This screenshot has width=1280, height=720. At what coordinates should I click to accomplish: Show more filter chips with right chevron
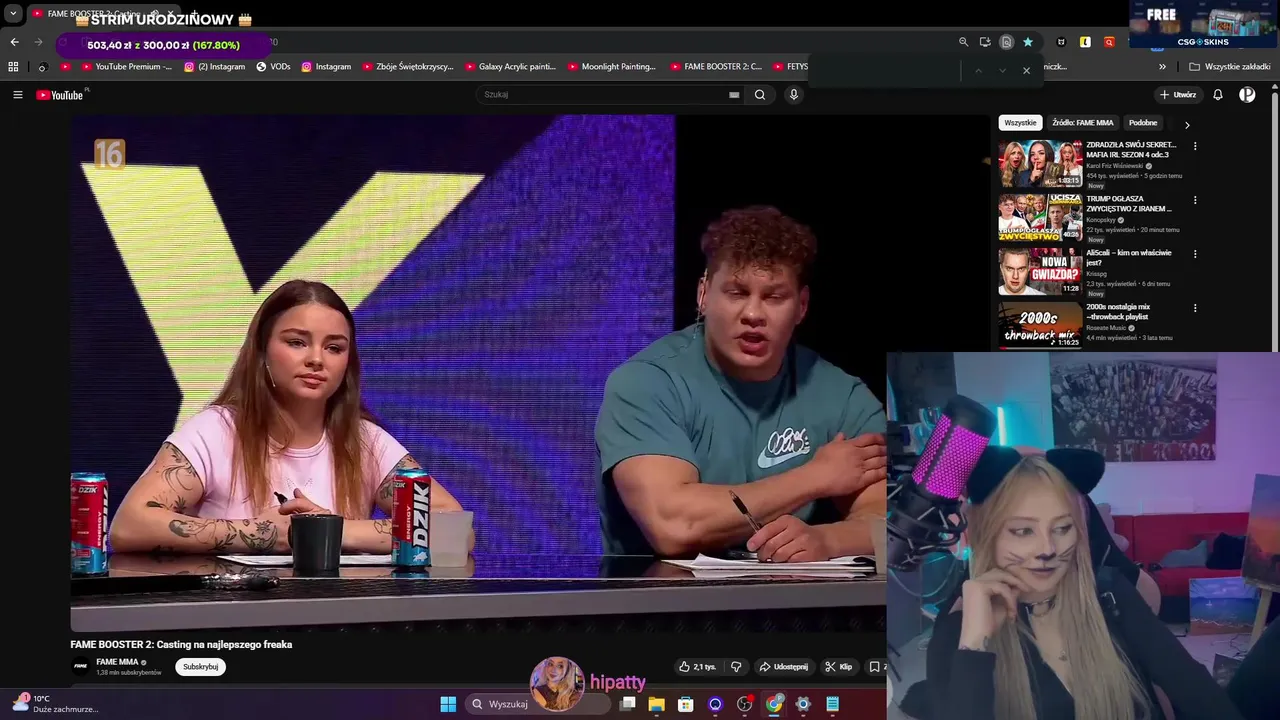[x=1187, y=125]
